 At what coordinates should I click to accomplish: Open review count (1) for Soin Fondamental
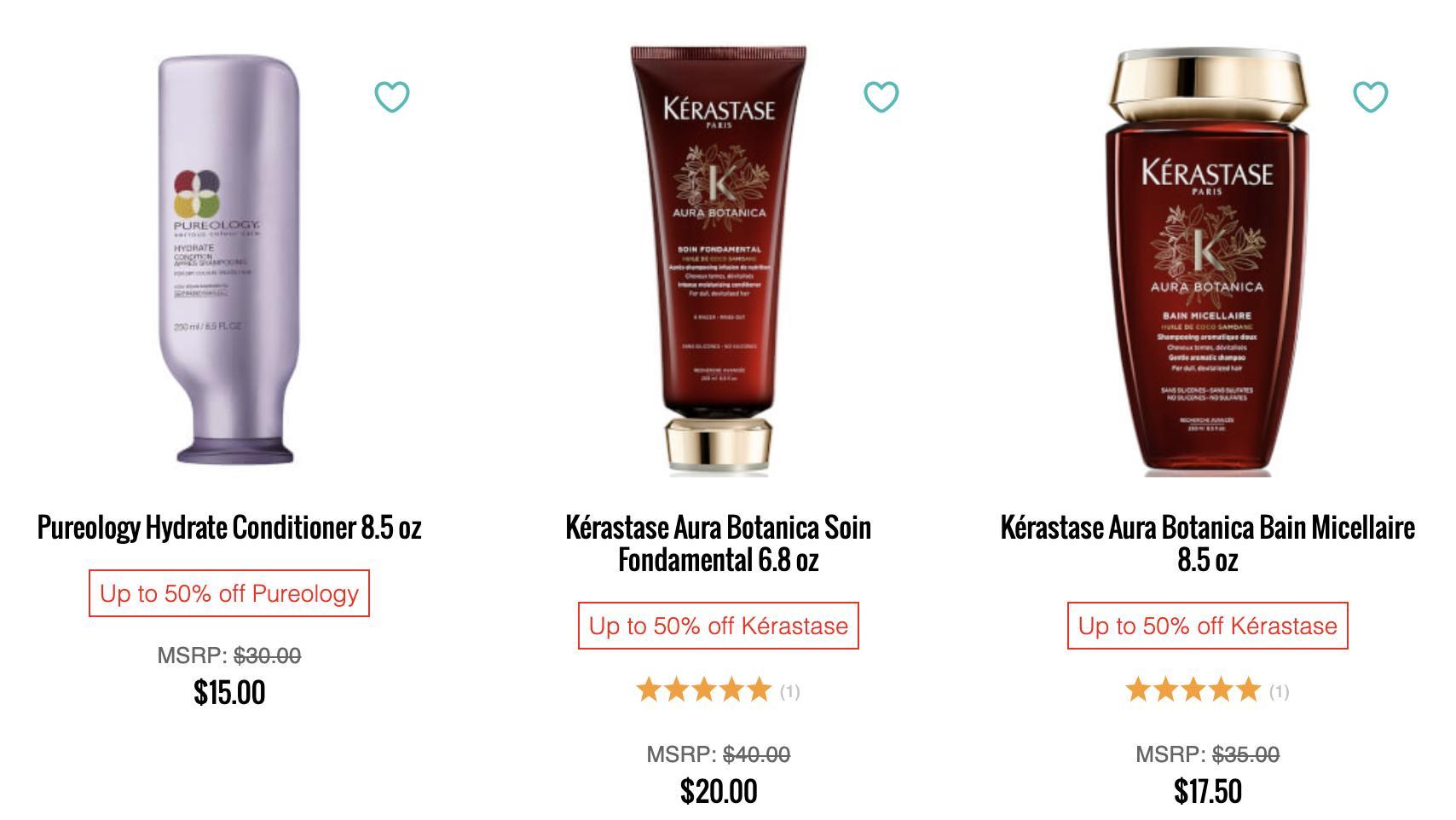790,691
